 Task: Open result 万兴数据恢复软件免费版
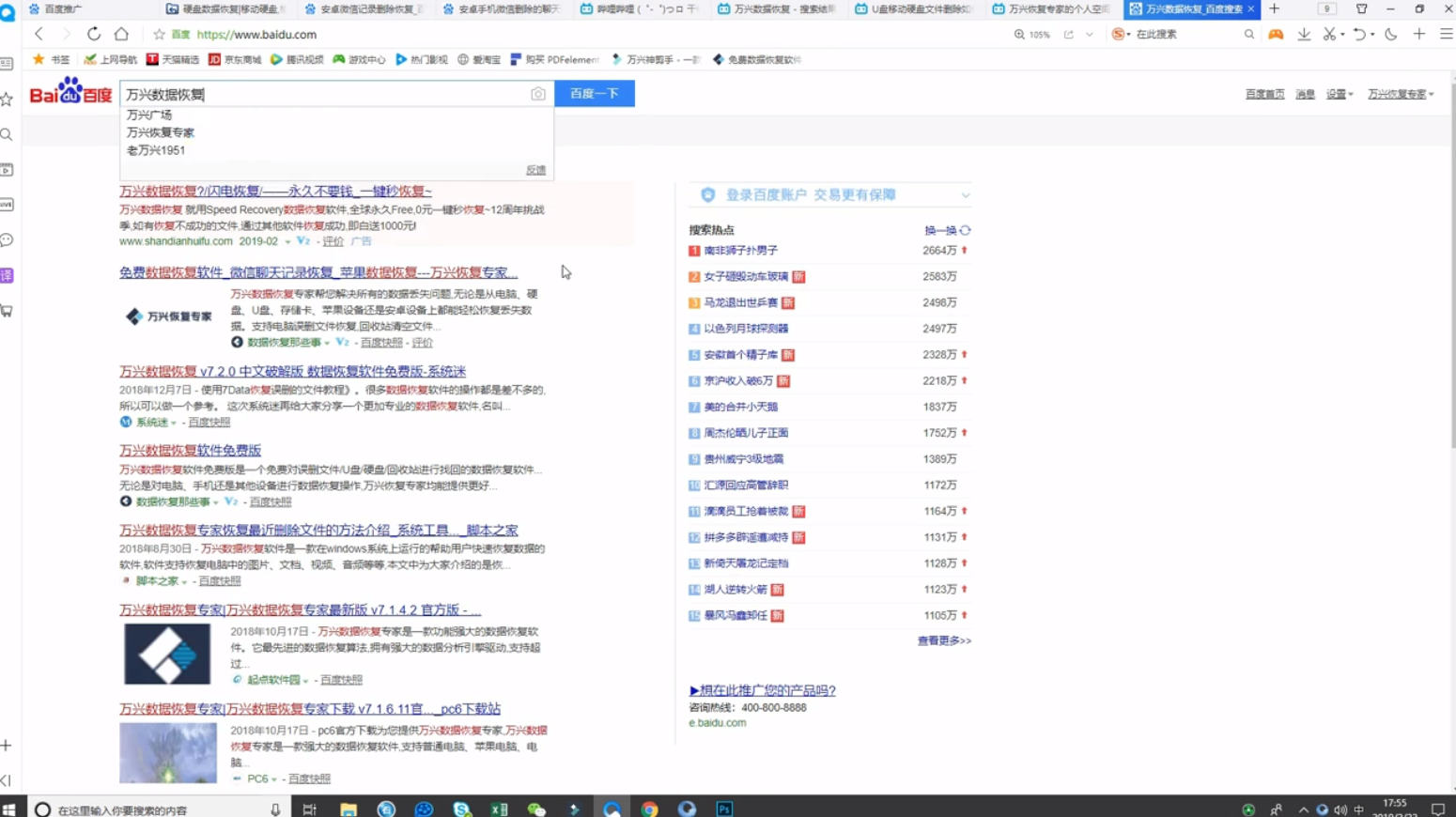click(190, 451)
